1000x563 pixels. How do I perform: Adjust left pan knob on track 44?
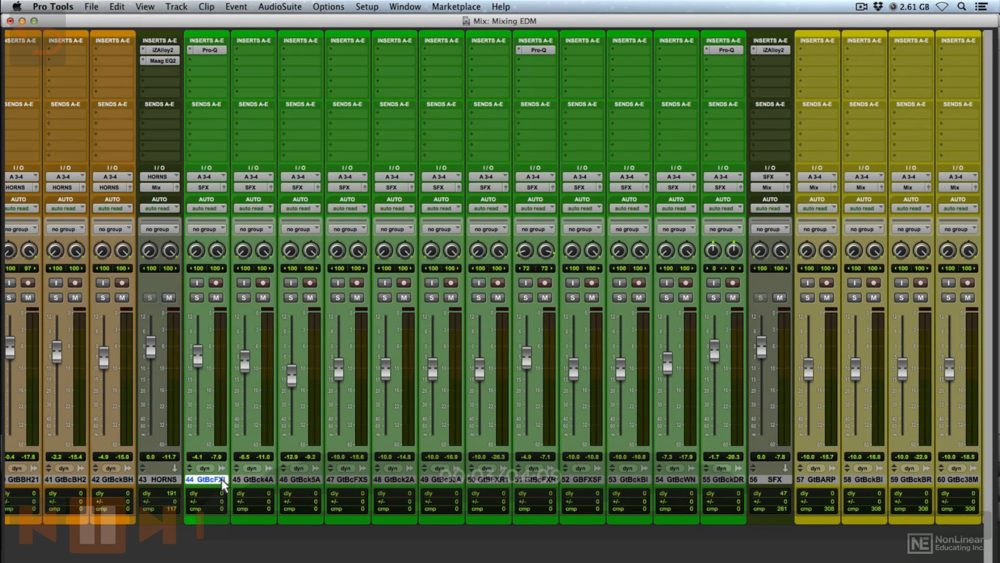196,251
